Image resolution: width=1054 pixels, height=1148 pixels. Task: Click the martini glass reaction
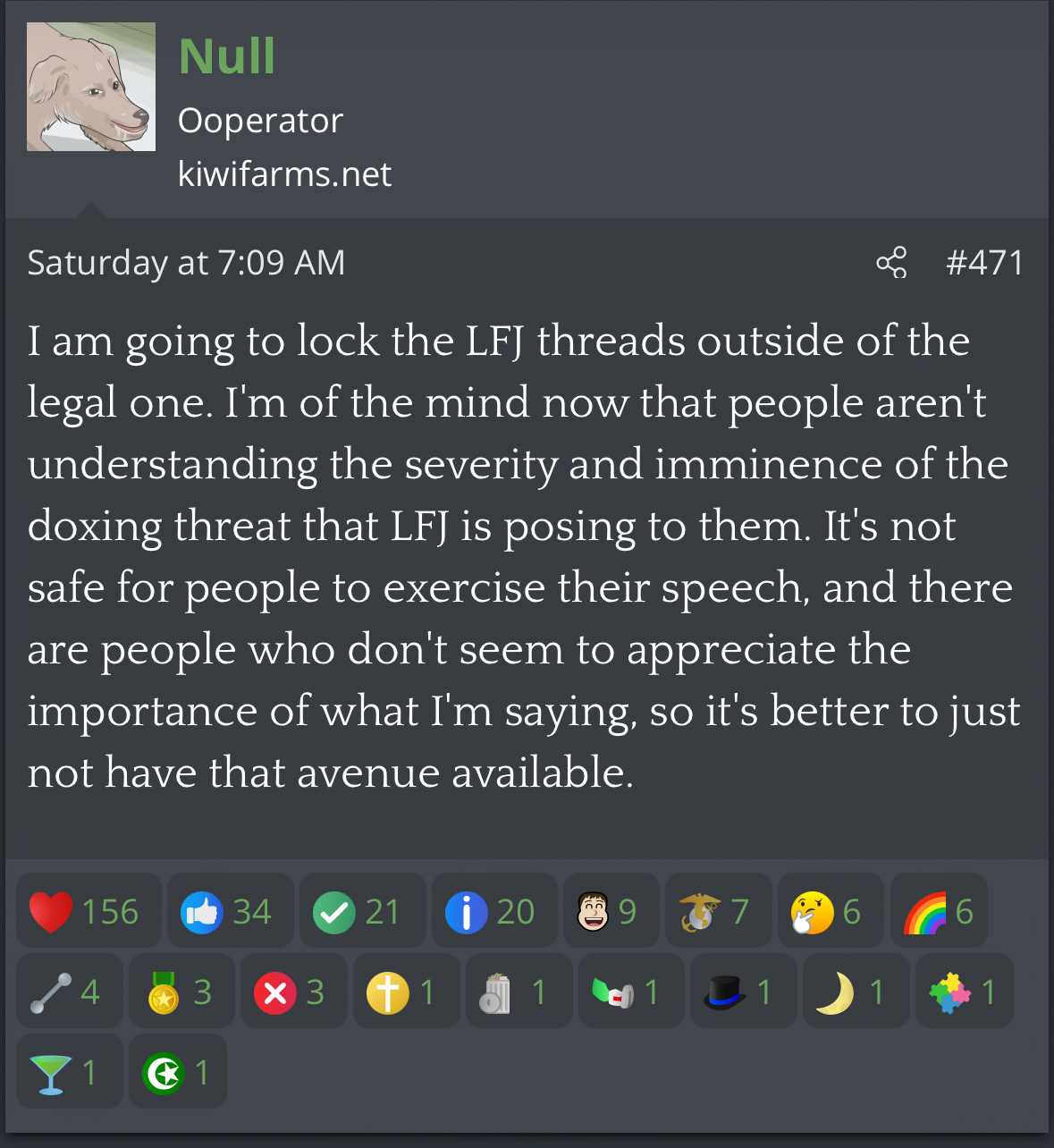(69, 1072)
